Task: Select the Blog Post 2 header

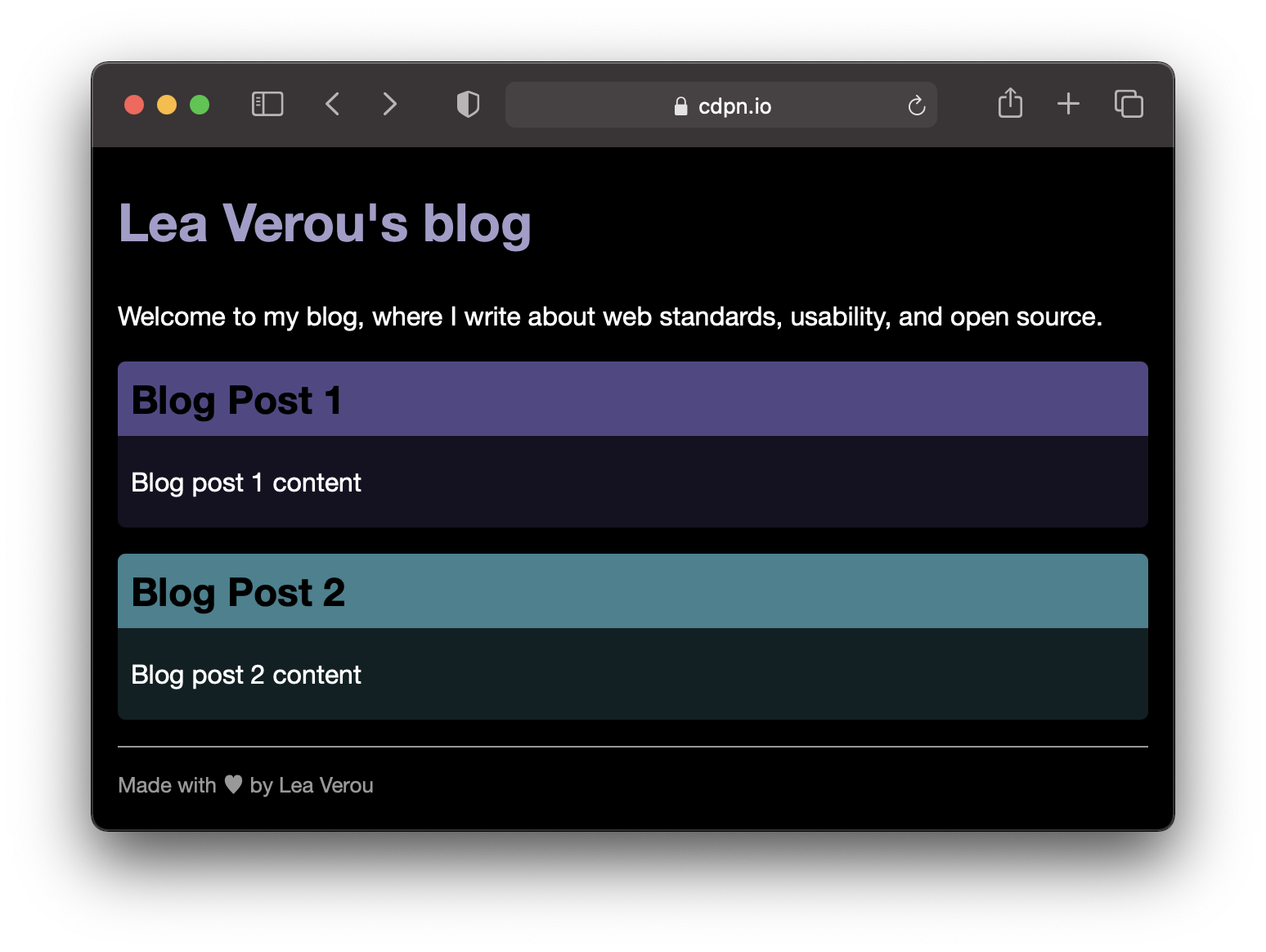Action: (x=632, y=591)
